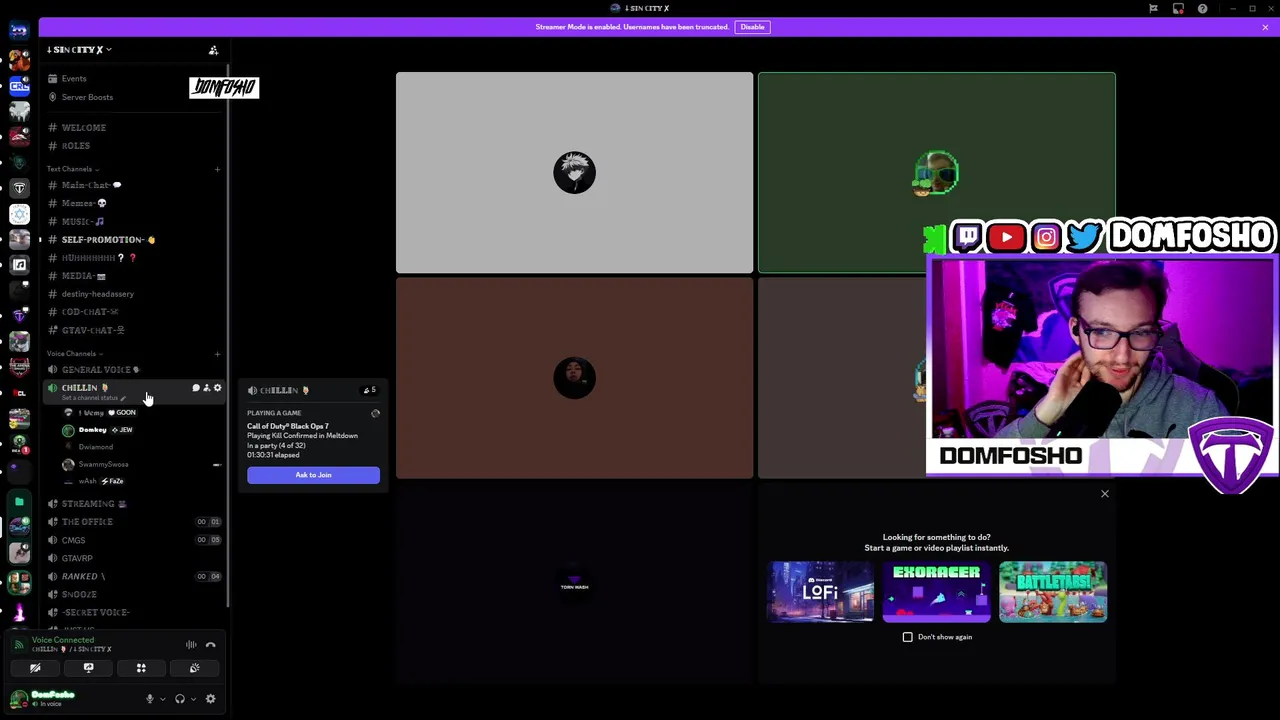Click the game icon in CHILLIN popup

coord(375,414)
